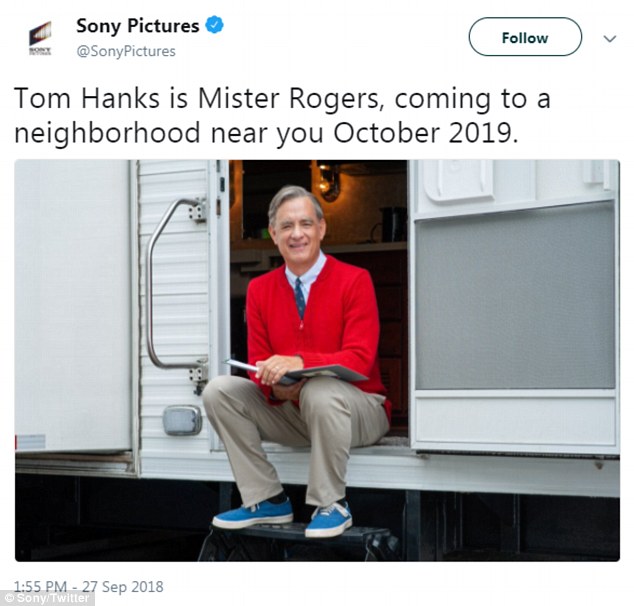Click the folder held in the man's hands

(x=297, y=371)
